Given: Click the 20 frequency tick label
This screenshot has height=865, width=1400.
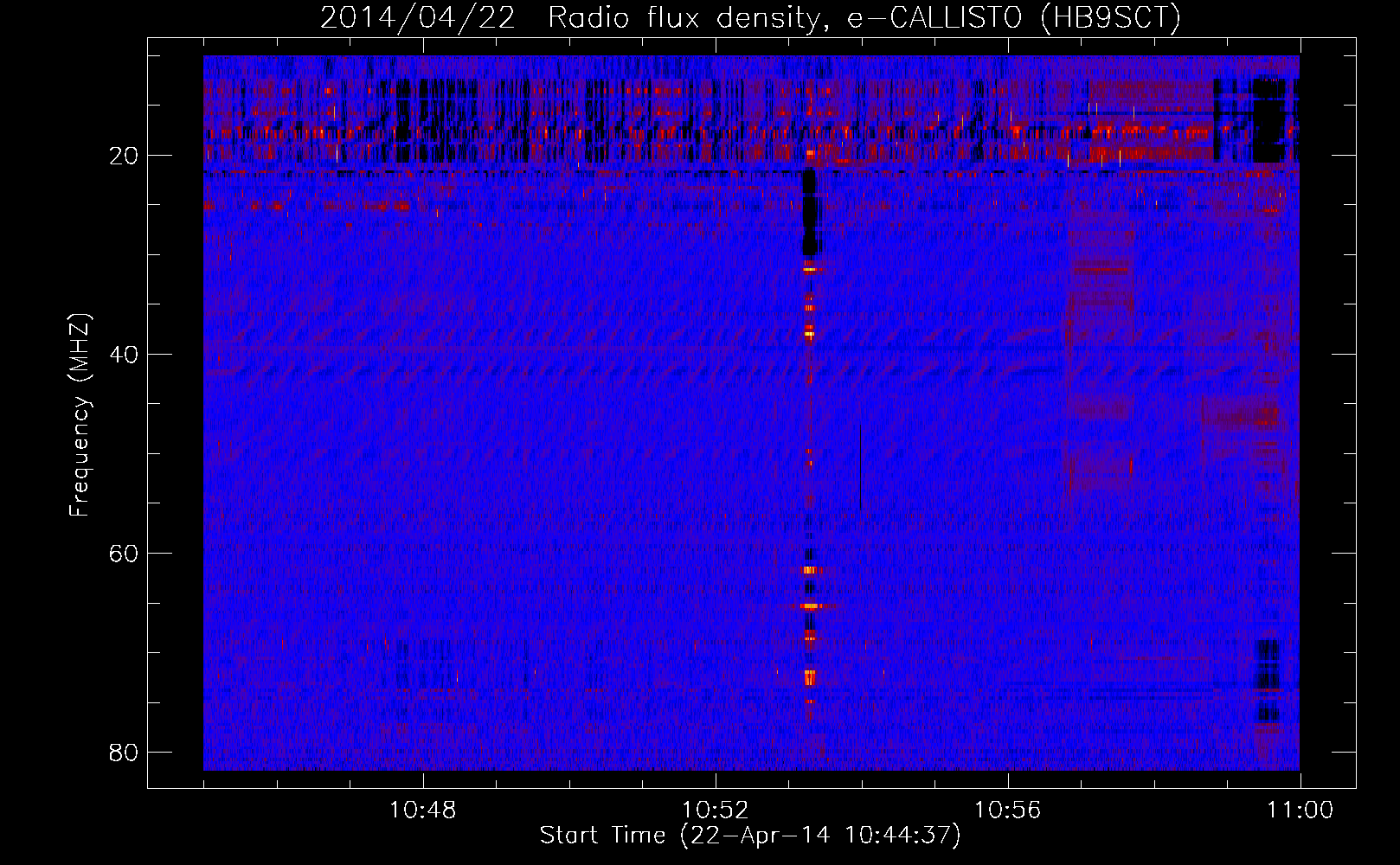Looking at the screenshot, I should [x=124, y=156].
